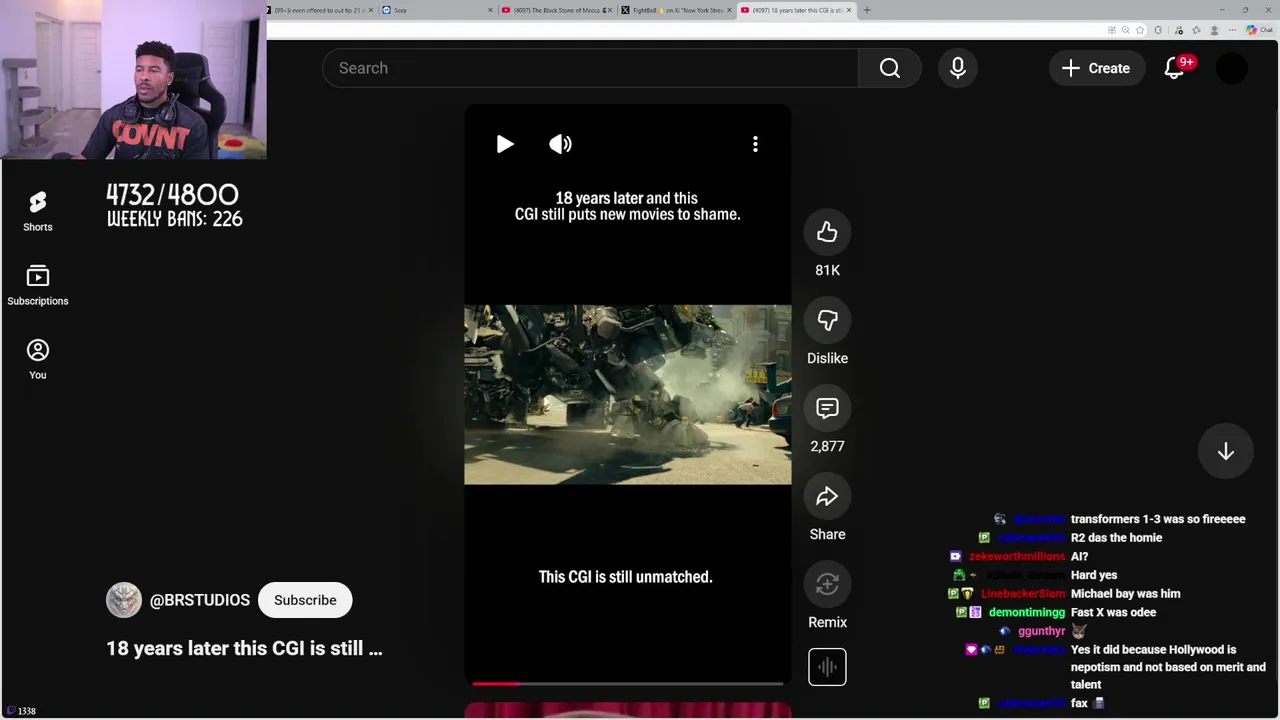The image size is (1280, 720).
Task: Click chat username ggunthyr
Action: point(1041,631)
